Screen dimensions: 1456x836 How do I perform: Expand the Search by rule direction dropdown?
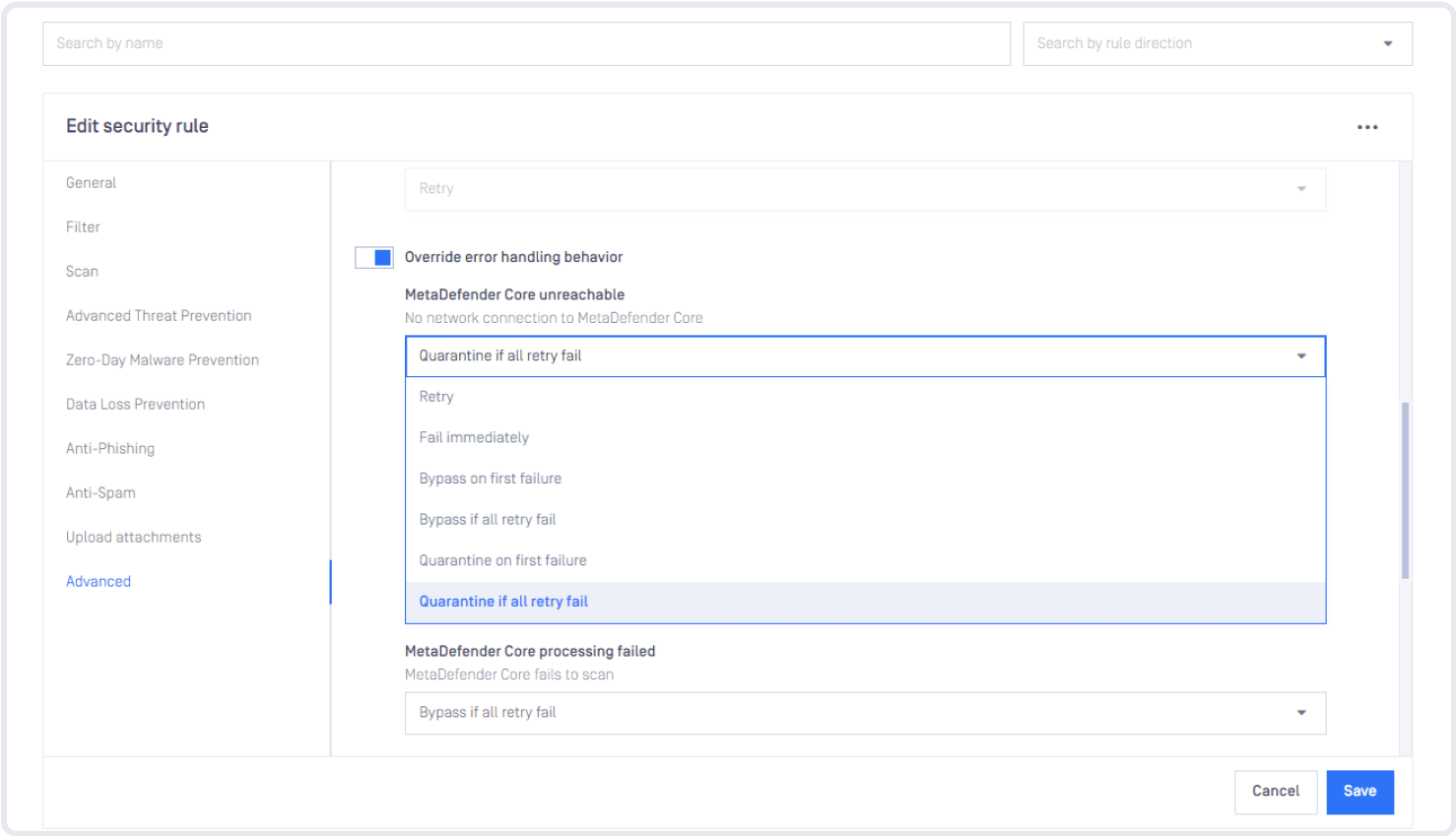click(x=1218, y=43)
